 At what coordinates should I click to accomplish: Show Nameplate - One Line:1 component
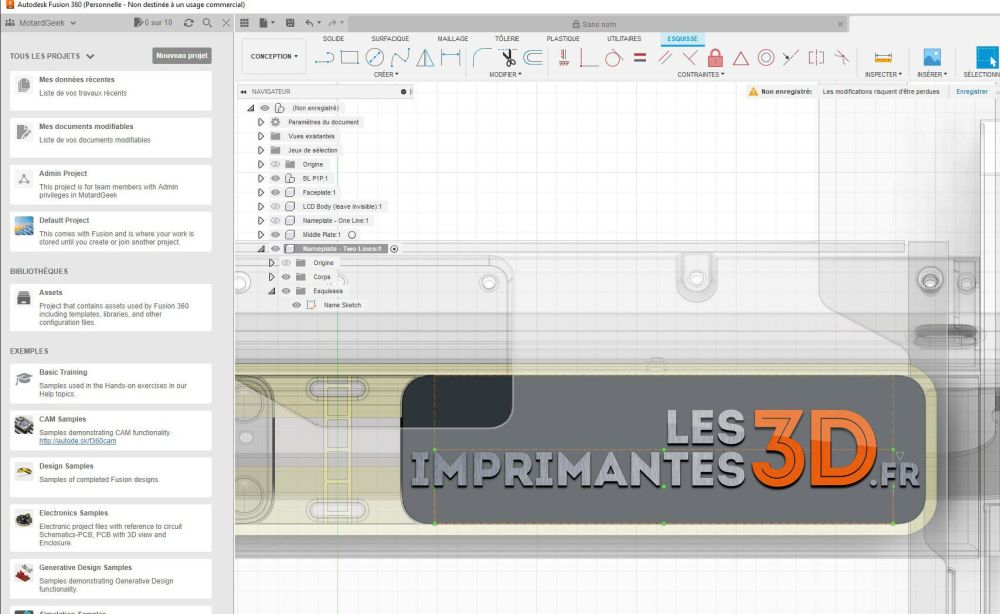pos(276,221)
